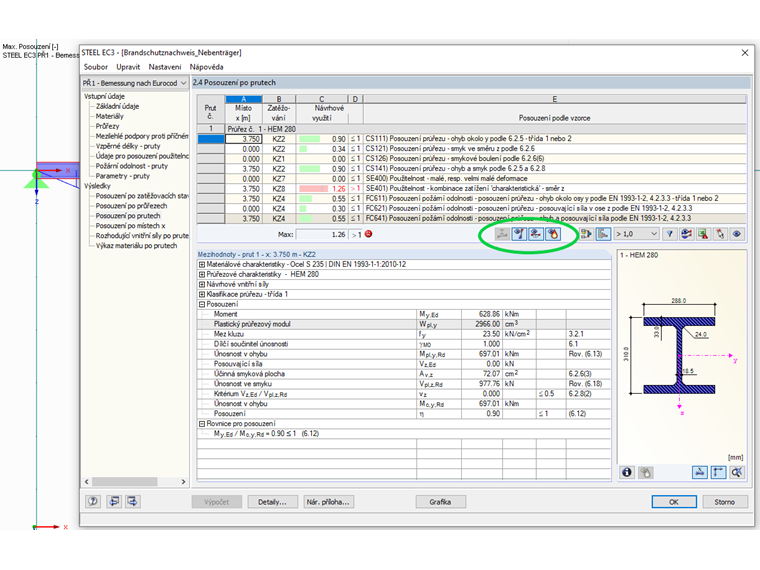Toggle serviceability results filter icon
This screenshot has width=760, height=570.
coord(536,234)
